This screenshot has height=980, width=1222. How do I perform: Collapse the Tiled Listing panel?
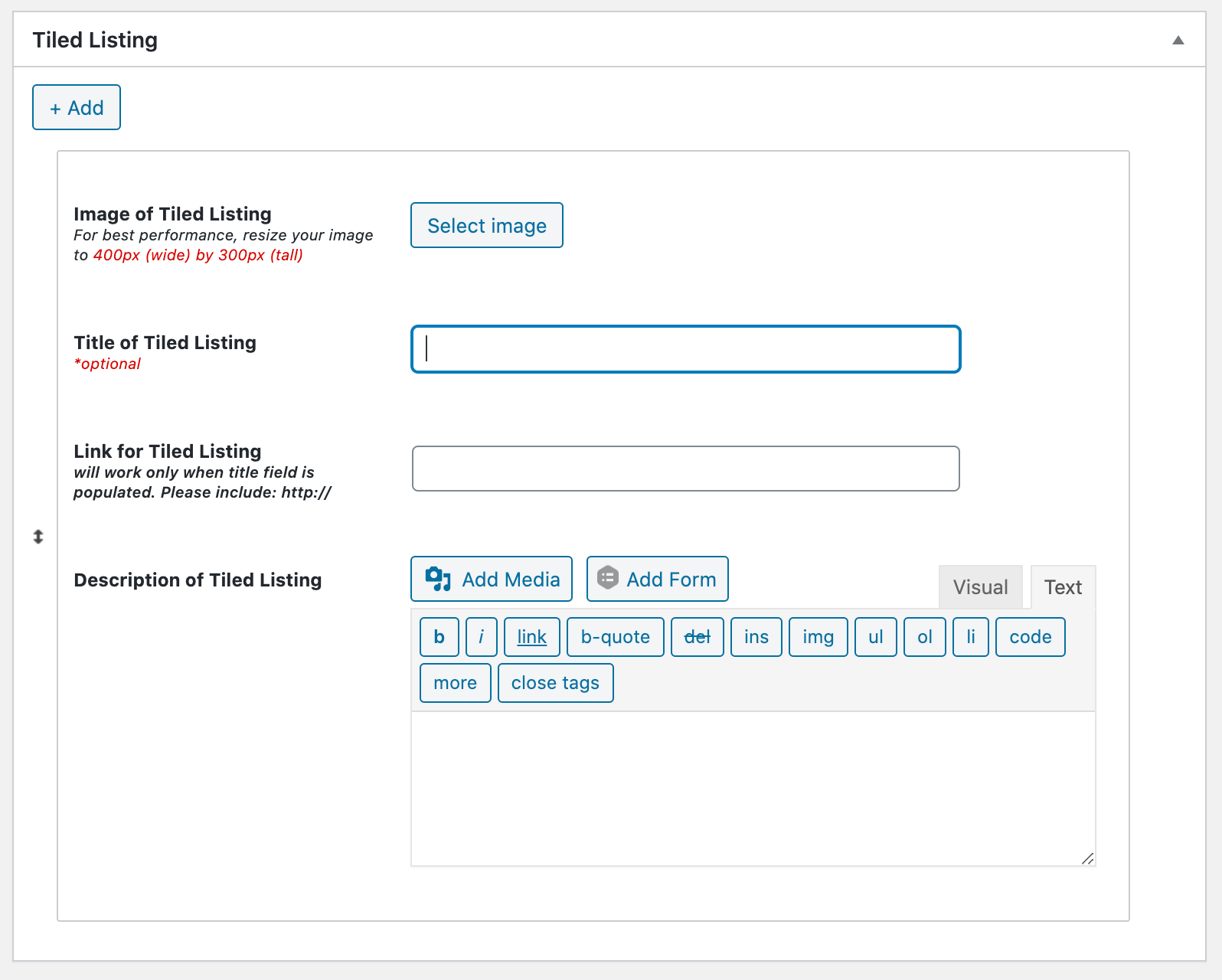(x=1178, y=41)
